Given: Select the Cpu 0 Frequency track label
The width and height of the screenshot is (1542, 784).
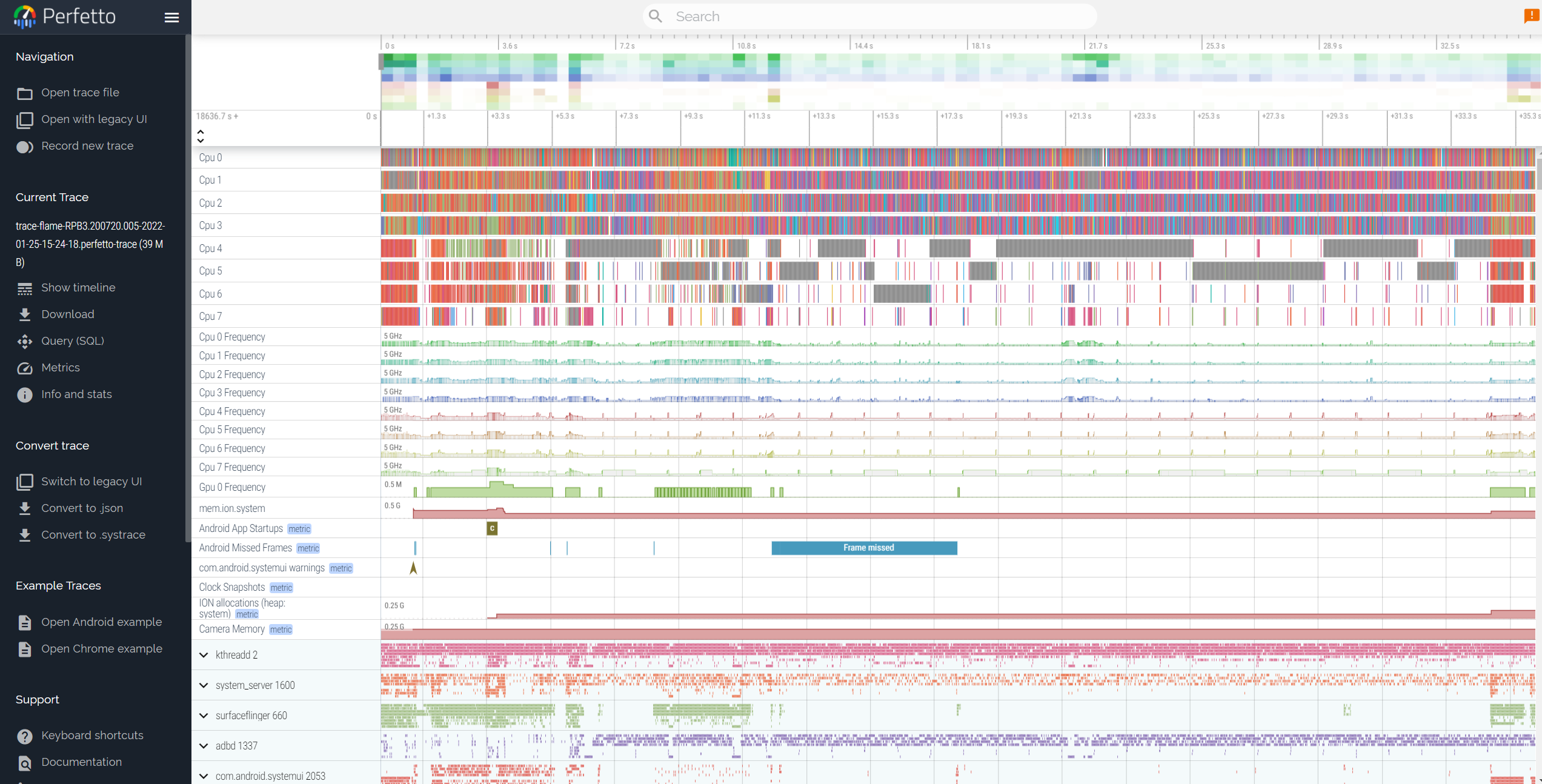Looking at the screenshot, I should coord(232,337).
